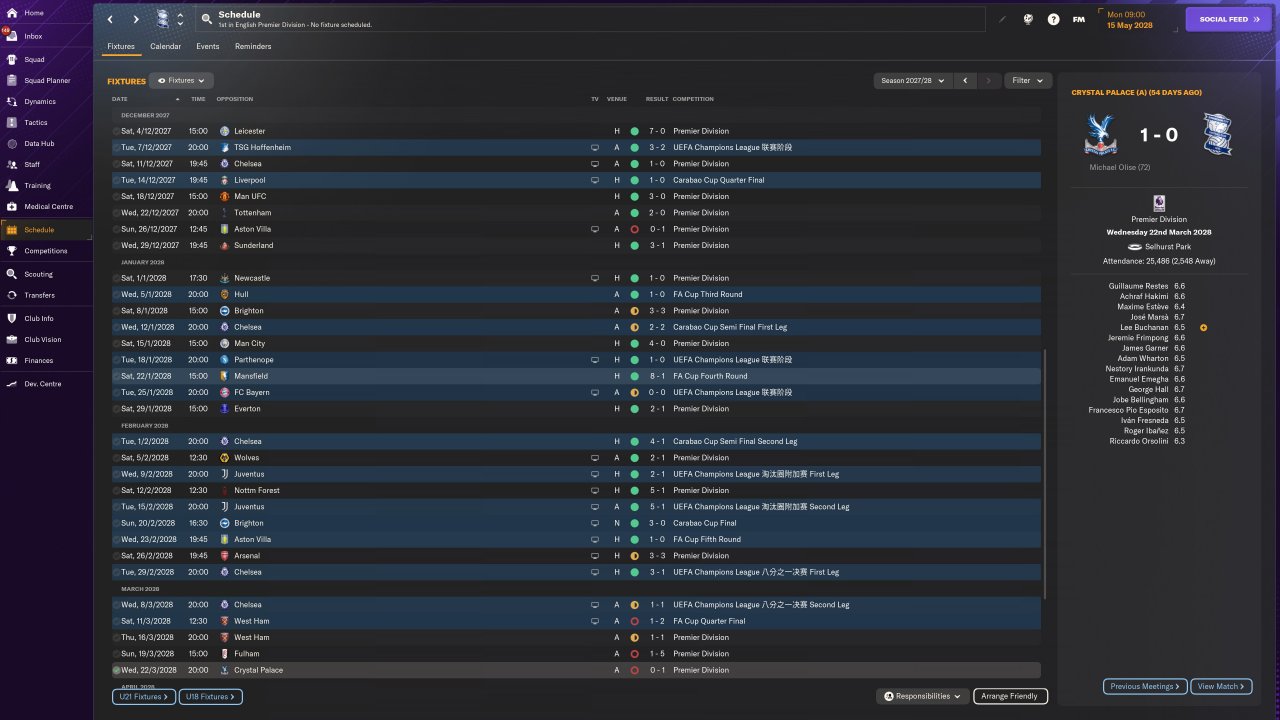Expand the Responsibilities dropdown
The image size is (1280, 720).
pos(923,696)
